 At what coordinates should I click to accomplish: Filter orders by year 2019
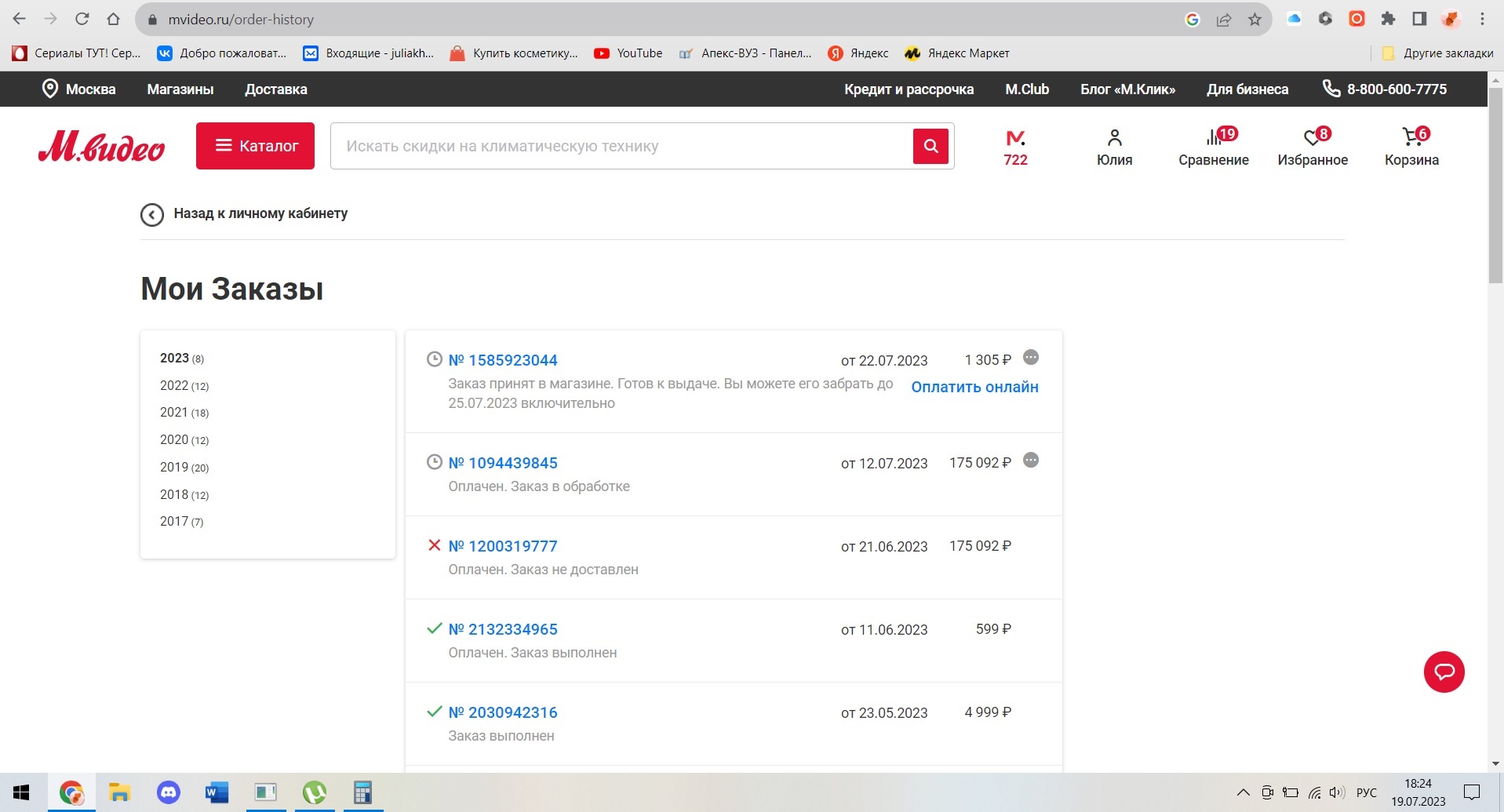click(184, 468)
